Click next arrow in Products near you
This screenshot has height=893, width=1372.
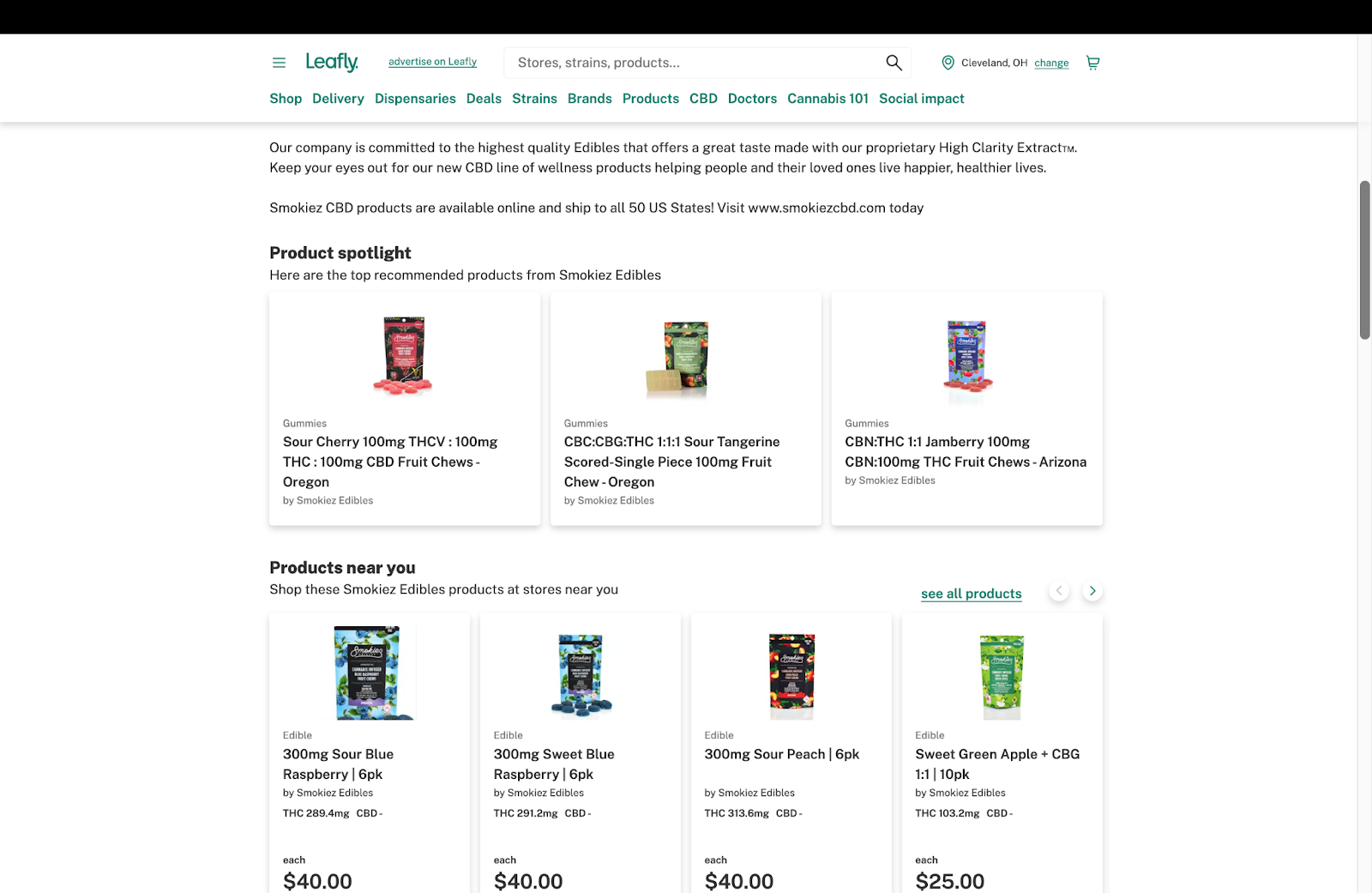coord(1092,591)
